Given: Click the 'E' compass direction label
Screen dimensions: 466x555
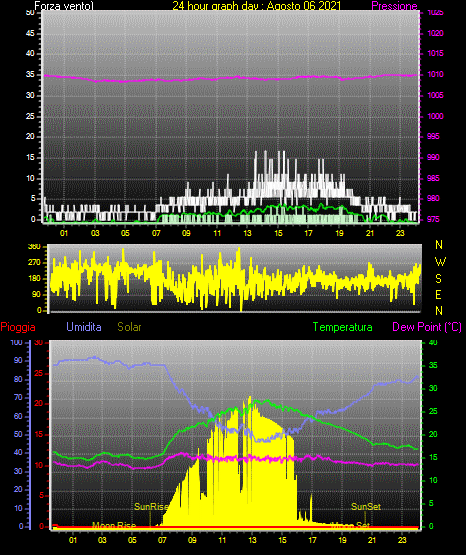Looking at the screenshot, I should click(438, 295).
